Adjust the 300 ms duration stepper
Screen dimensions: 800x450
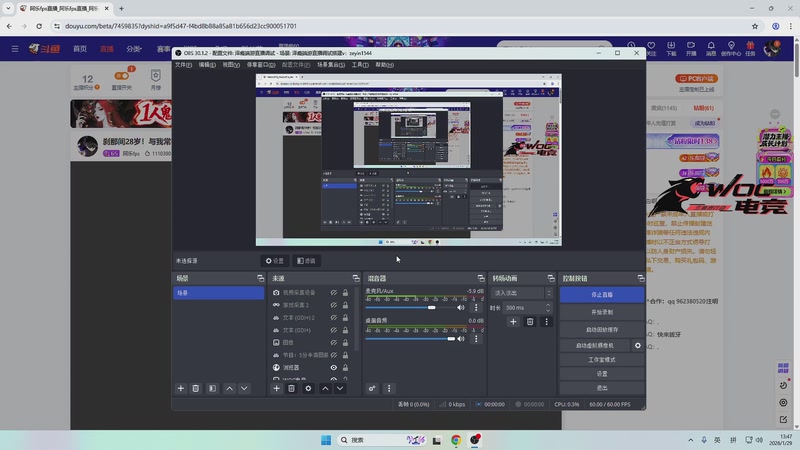tap(548, 308)
